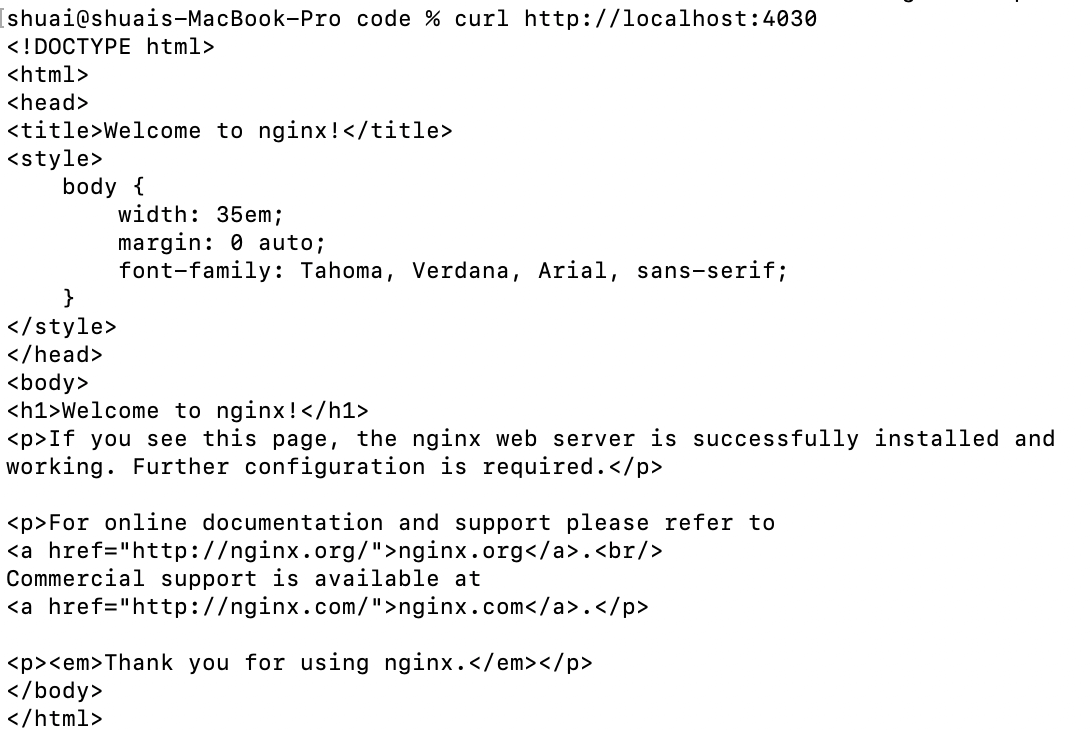Click the online documentation and support line
The height and width of the screenshot is (730, 1092).
pyautogui.click(x=391, y=522)
